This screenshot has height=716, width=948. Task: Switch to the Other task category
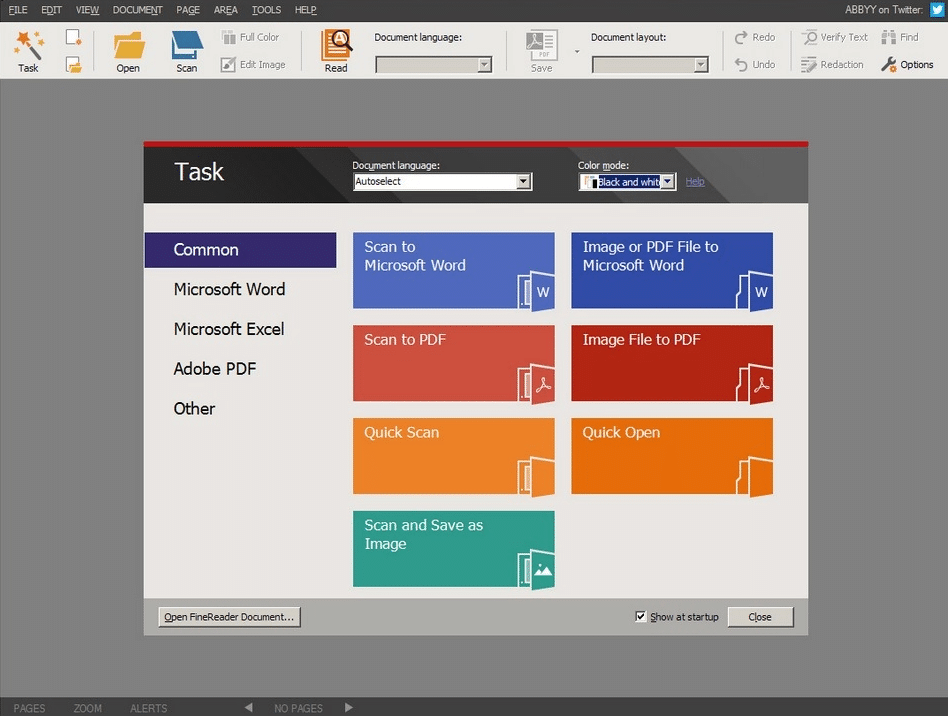[x=194, y=409]
